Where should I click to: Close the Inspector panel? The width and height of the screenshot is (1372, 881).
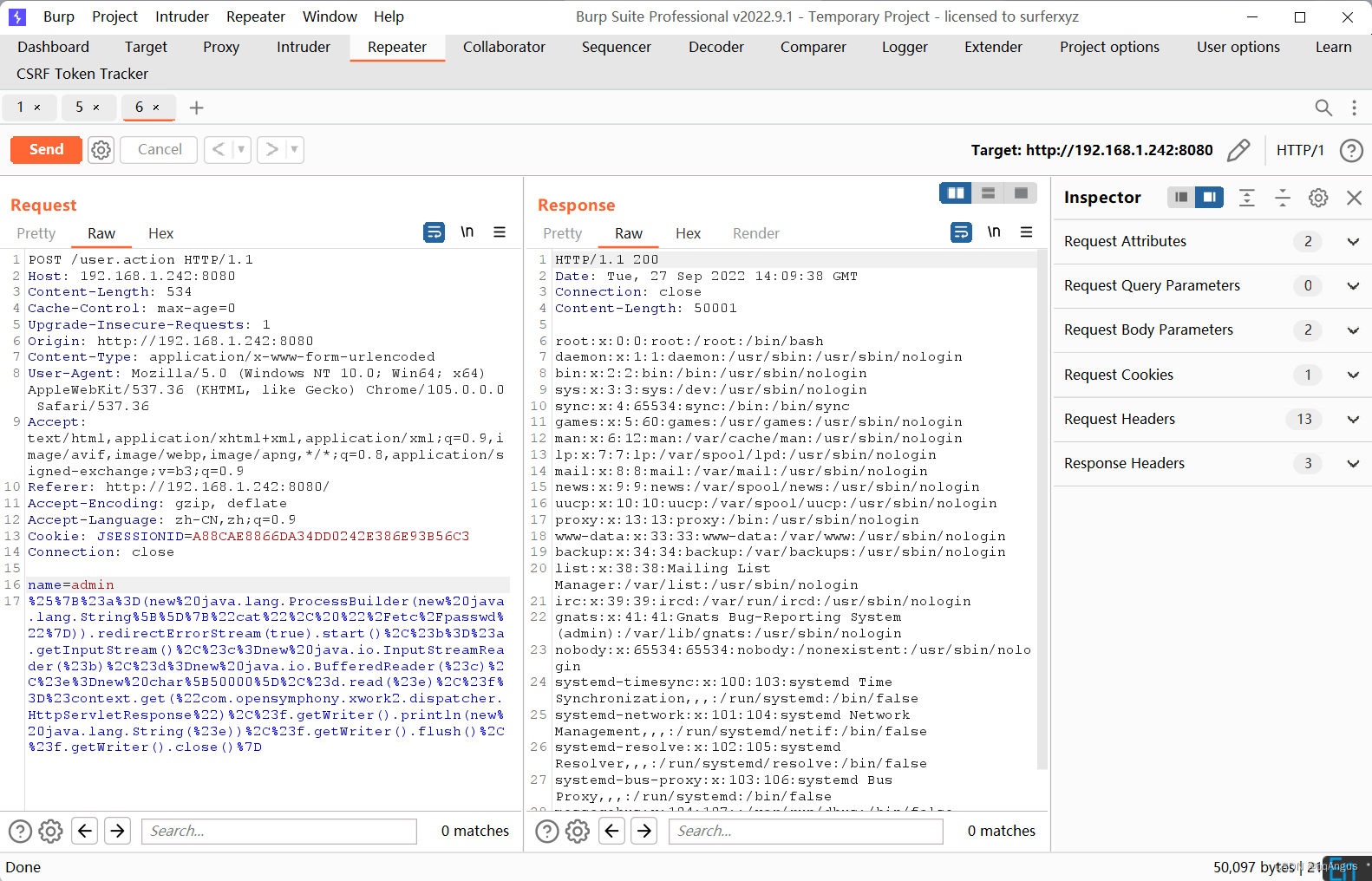1354,198
